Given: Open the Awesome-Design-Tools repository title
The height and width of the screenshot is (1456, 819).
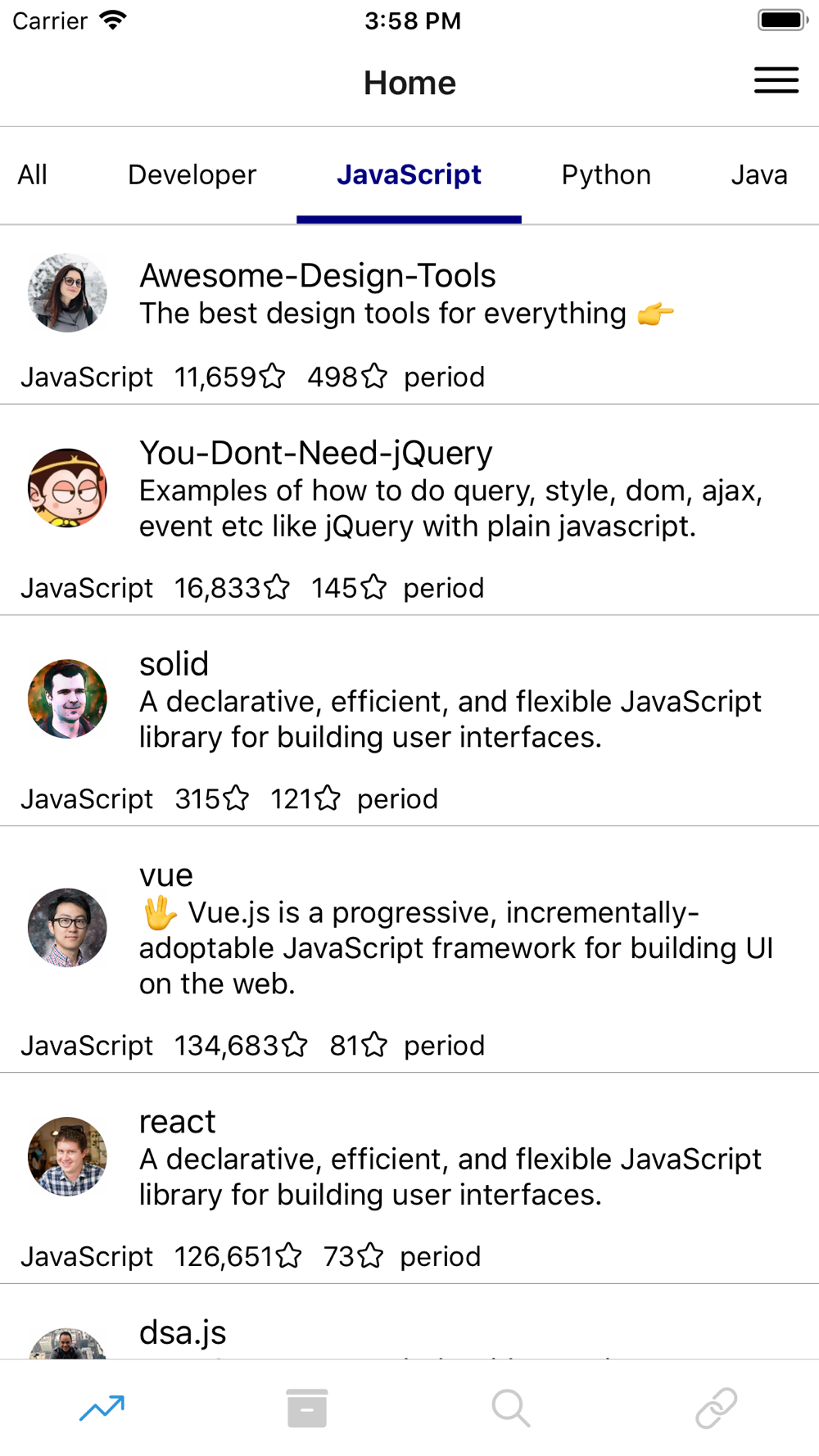Looking at the screenshot, I should coord(318,276).
